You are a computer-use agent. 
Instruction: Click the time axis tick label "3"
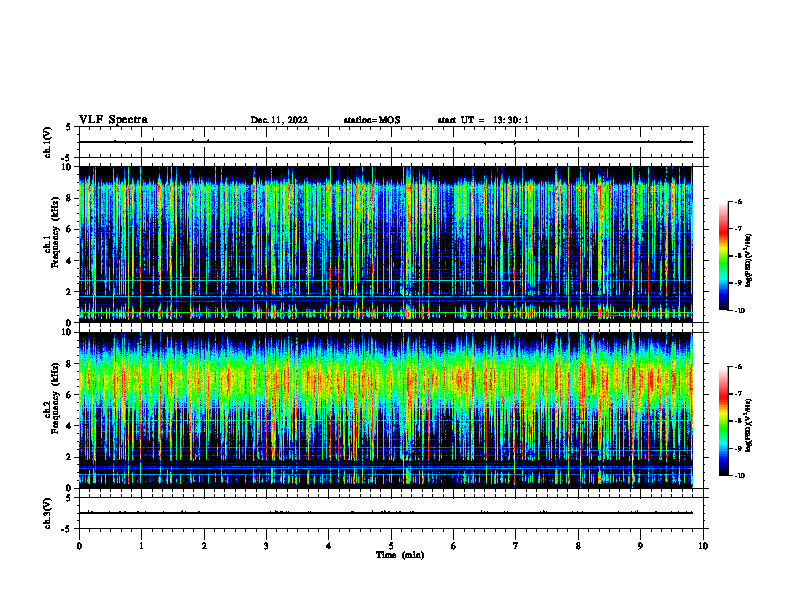(x=266, y=546)
